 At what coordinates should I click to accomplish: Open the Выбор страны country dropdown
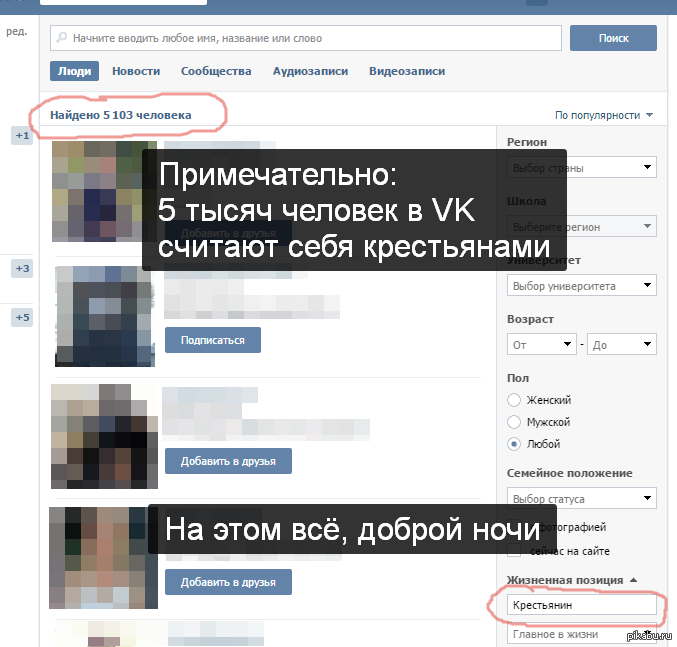582,167
